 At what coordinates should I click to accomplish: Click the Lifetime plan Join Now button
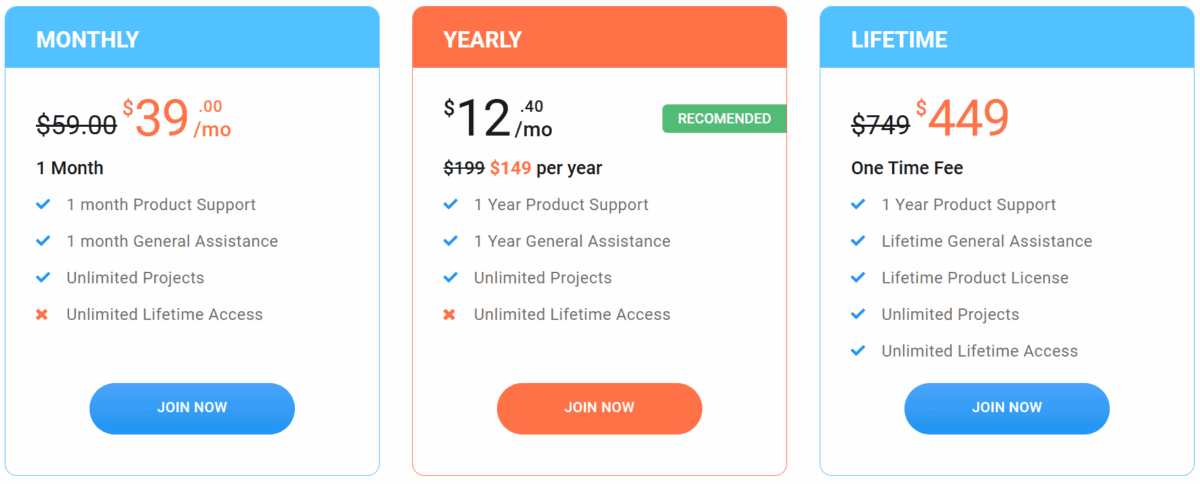click(x=1007, y=408)
